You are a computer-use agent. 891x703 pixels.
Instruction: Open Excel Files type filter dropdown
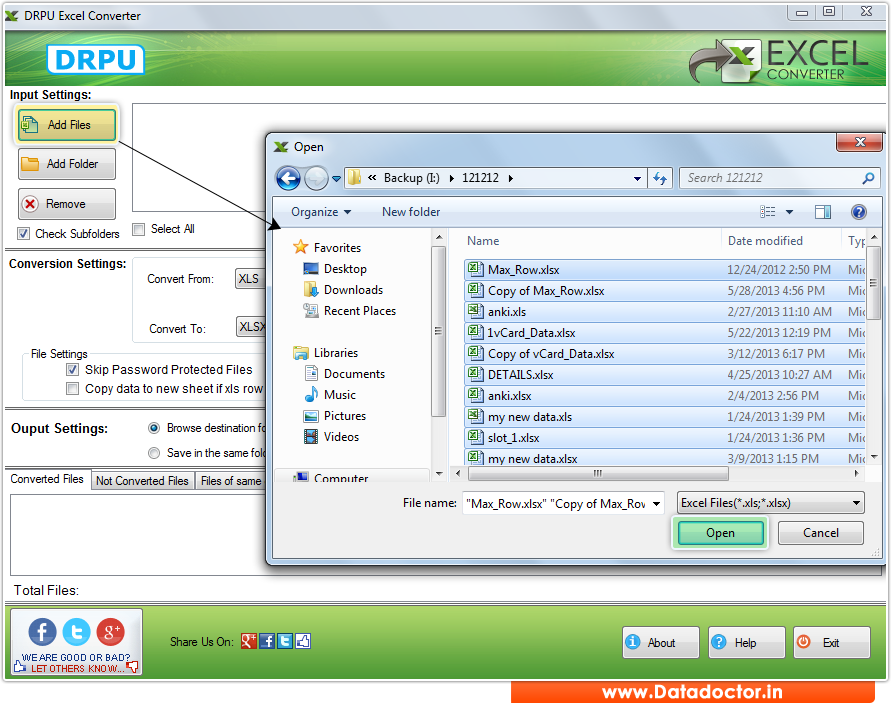click(771, 503)
